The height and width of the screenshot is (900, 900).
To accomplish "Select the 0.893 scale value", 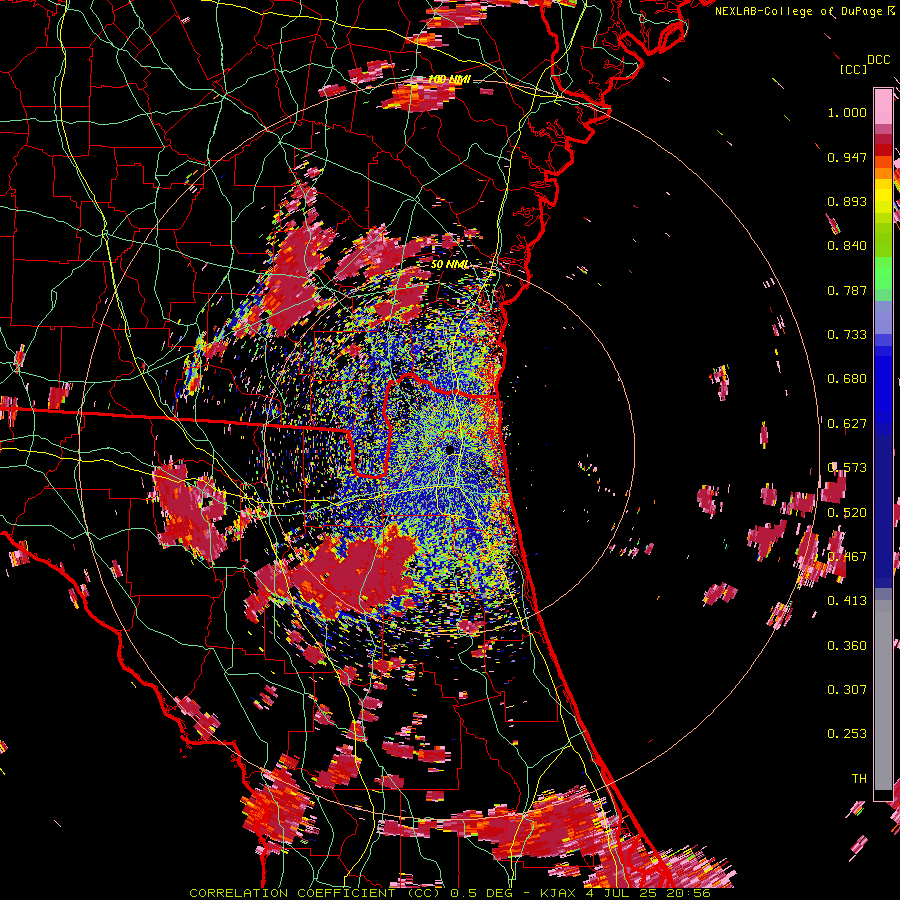I will tap(847, 201).
